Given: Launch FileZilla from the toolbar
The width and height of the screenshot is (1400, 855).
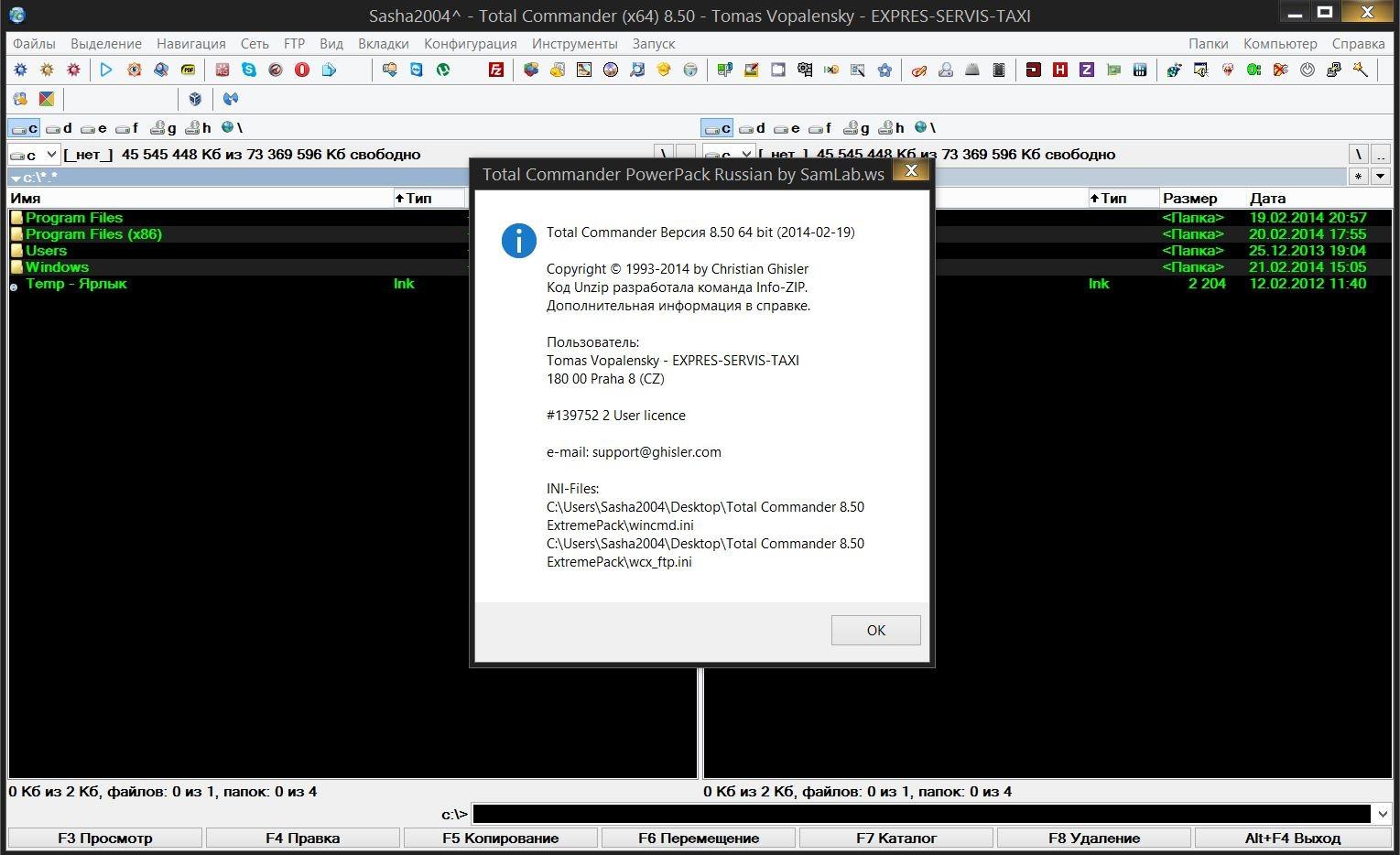Looking at the screenshot, I should point(495,70).
